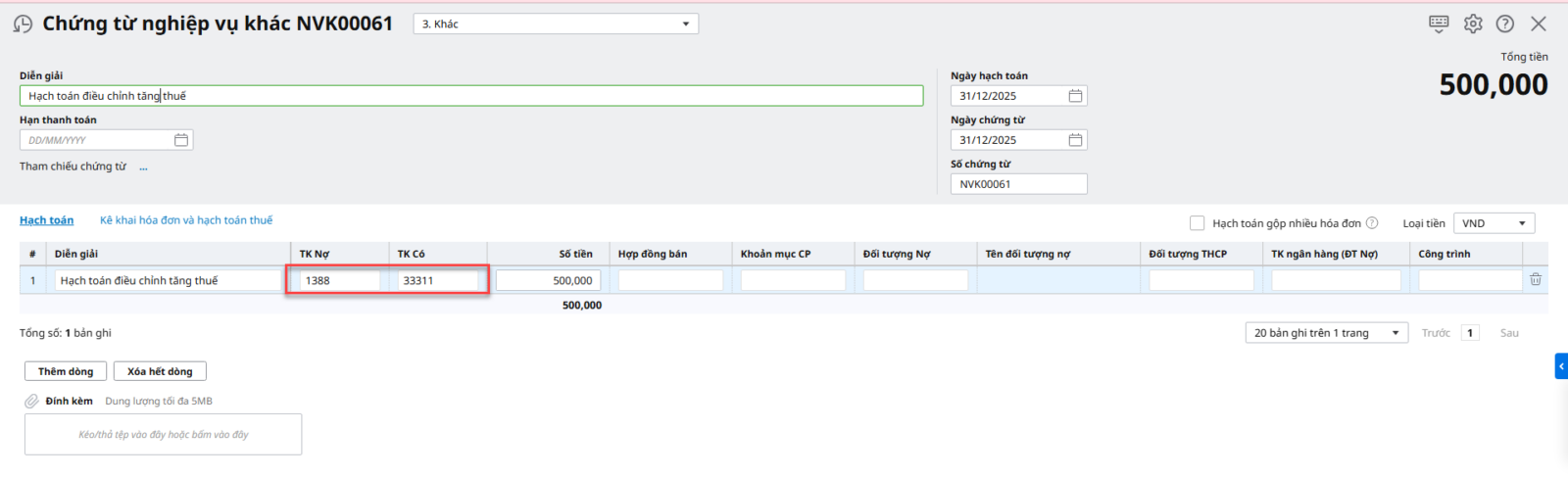
Task: Open calendar for Ngày chứng từ
Action: click(x=1075, y=140)
